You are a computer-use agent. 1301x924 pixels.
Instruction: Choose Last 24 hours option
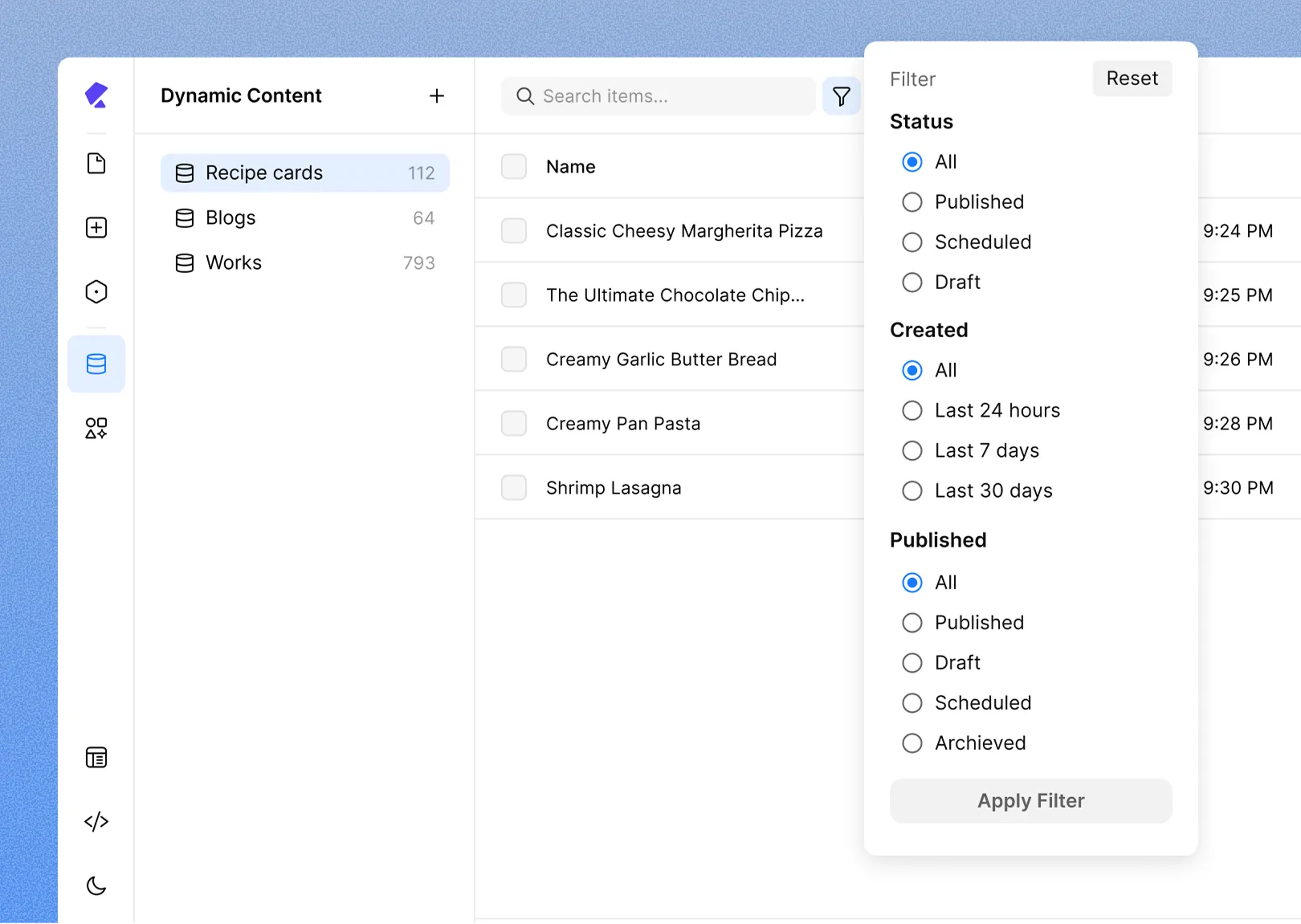912,411
